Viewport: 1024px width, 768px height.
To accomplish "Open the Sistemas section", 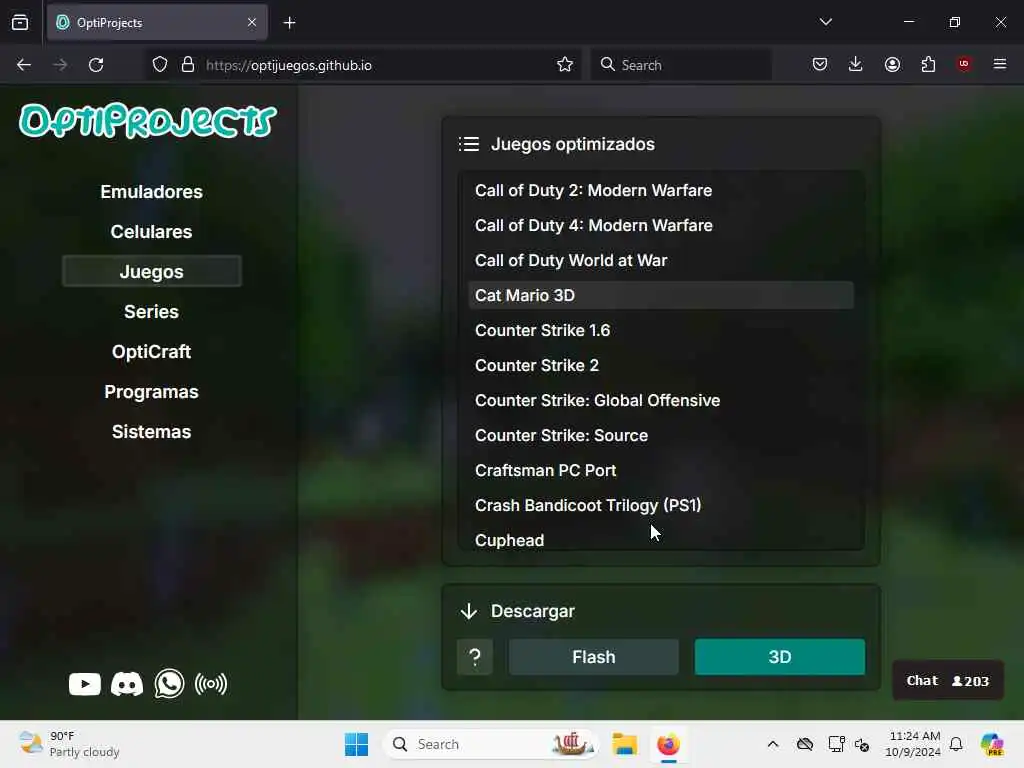I will [152, 432].
